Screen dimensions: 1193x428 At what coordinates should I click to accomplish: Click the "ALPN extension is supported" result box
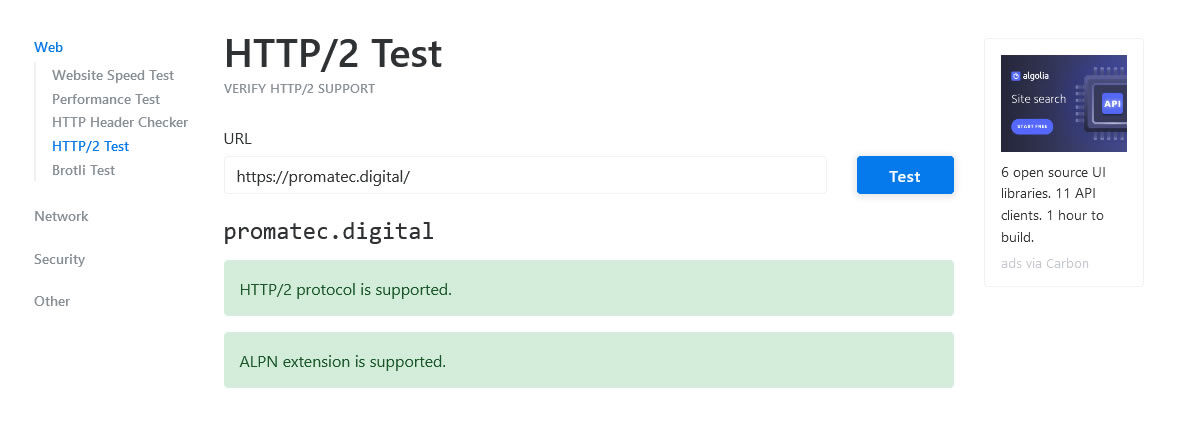588,361
